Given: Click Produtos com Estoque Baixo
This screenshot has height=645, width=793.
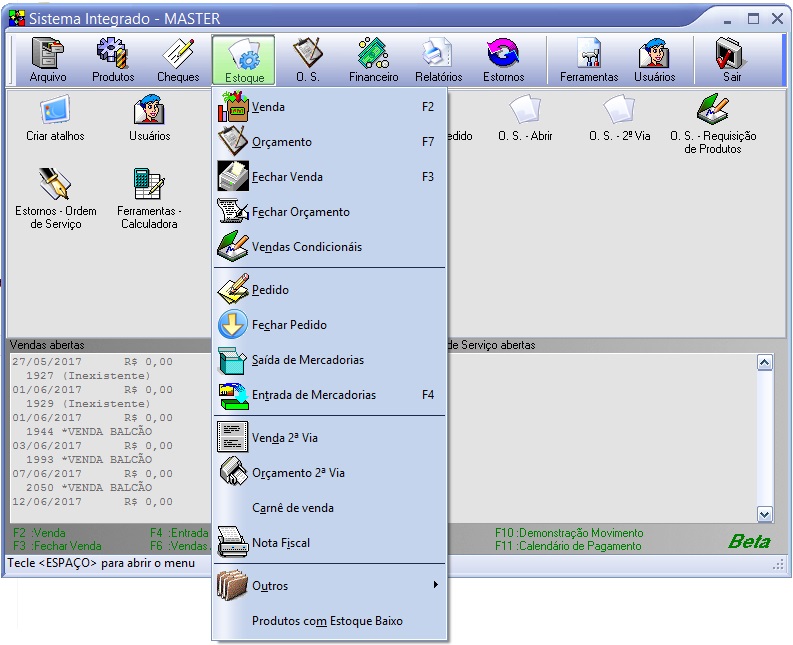Looking at the screenshot, I should [327, 621].
